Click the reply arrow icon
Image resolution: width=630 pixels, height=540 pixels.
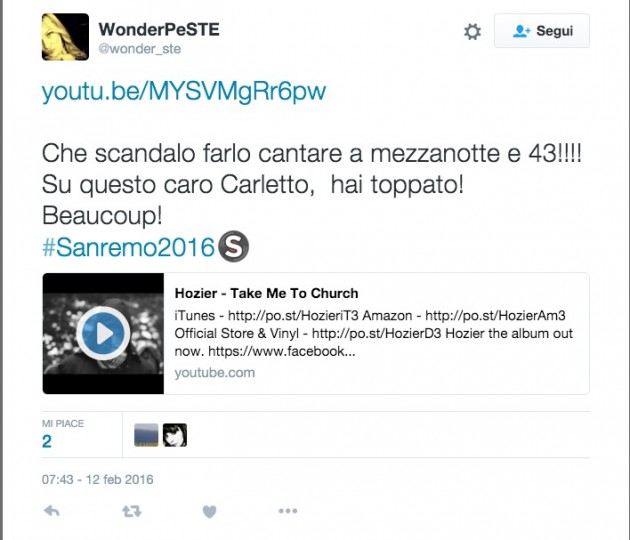click(51, 511)
